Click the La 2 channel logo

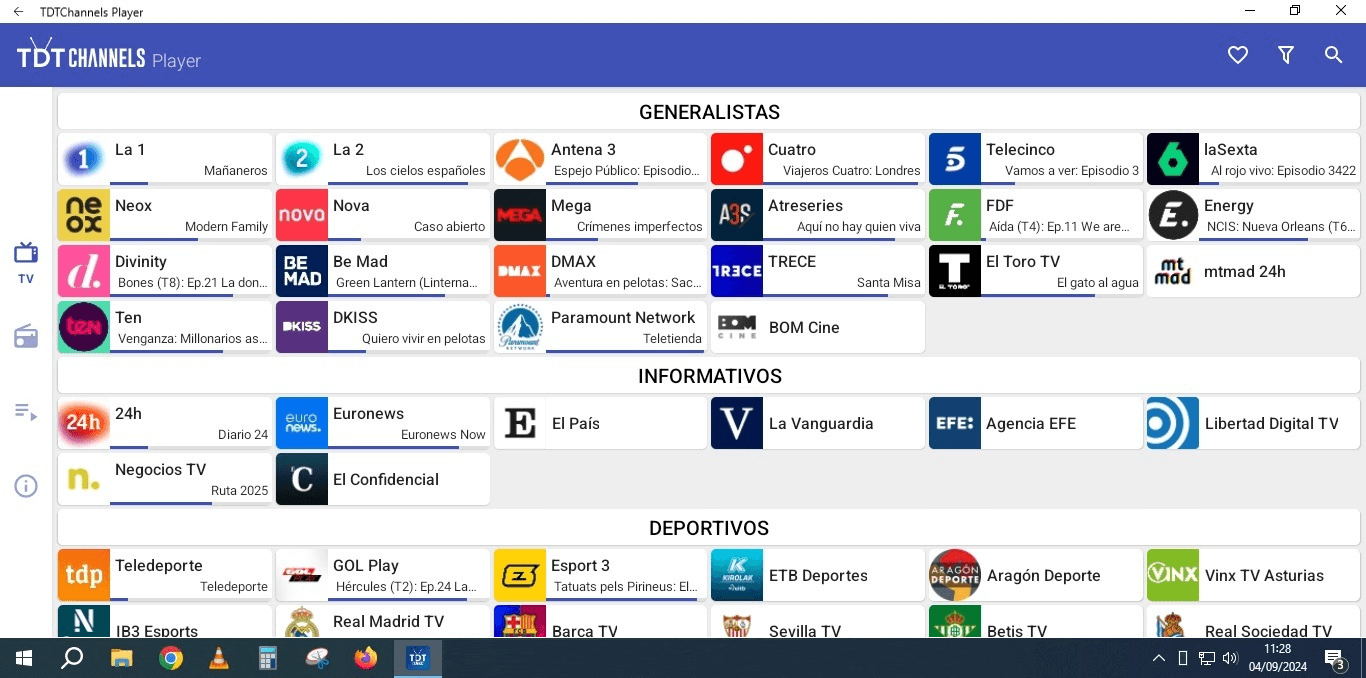[x=302, y=159]
